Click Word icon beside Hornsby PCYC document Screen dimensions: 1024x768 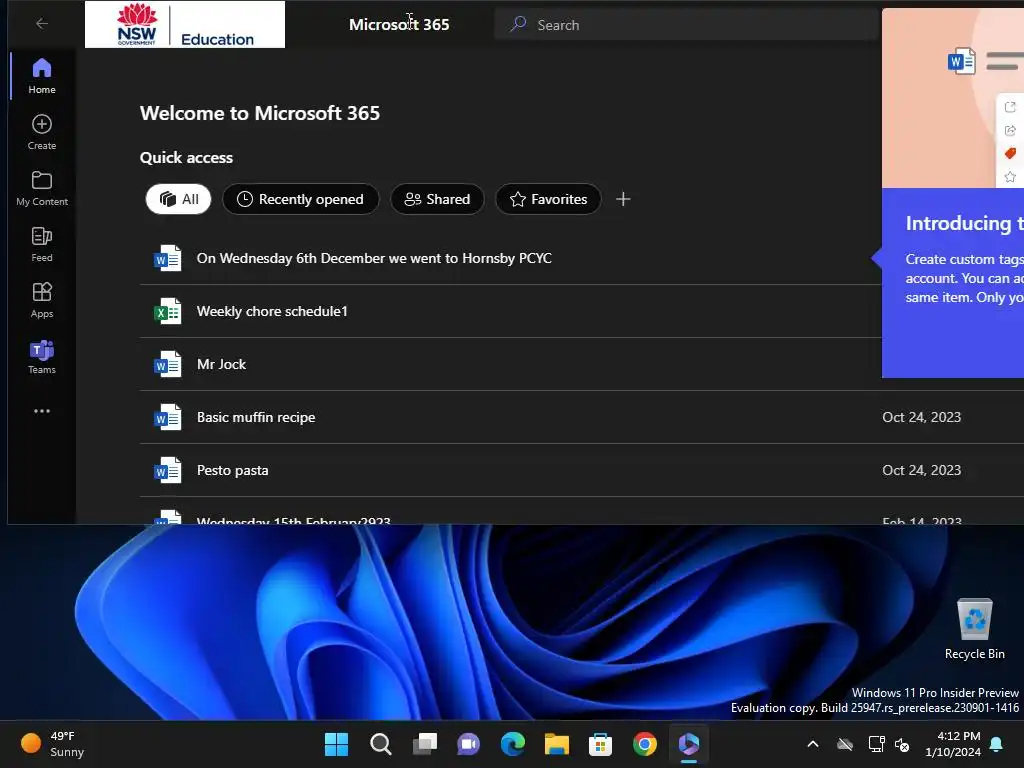point(167,259)
